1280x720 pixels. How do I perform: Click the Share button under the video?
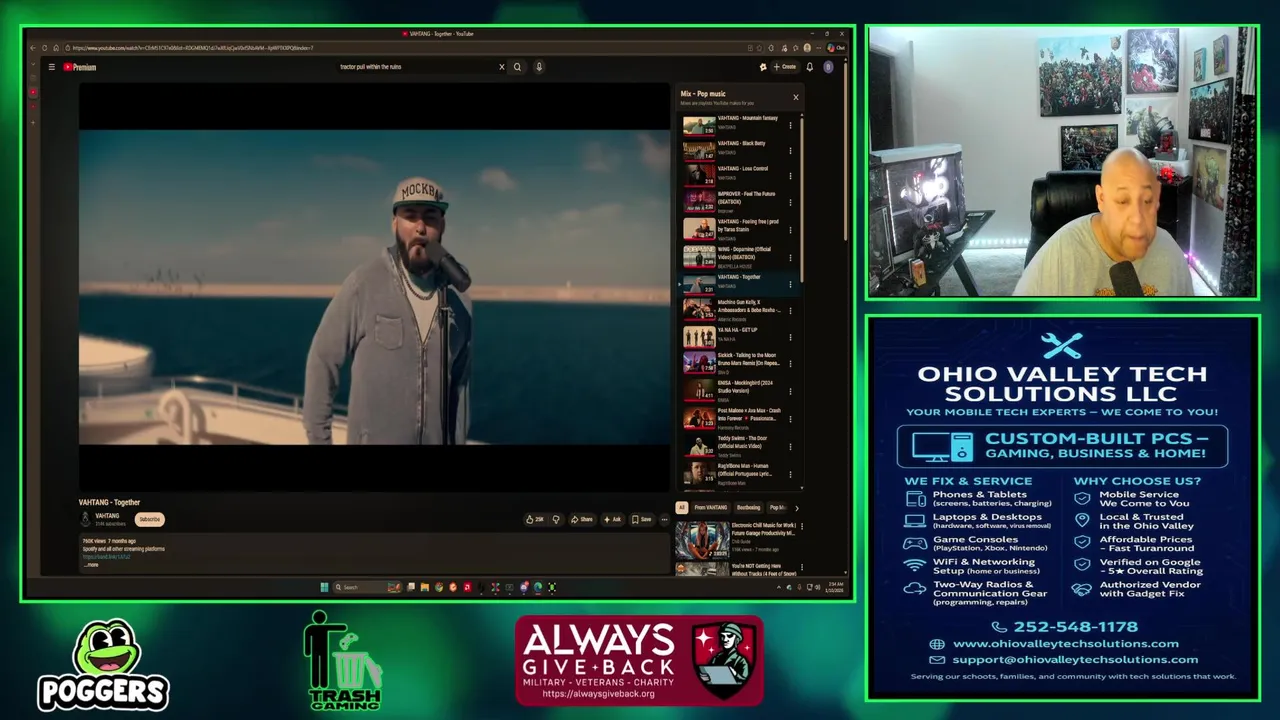click(582, 519)
